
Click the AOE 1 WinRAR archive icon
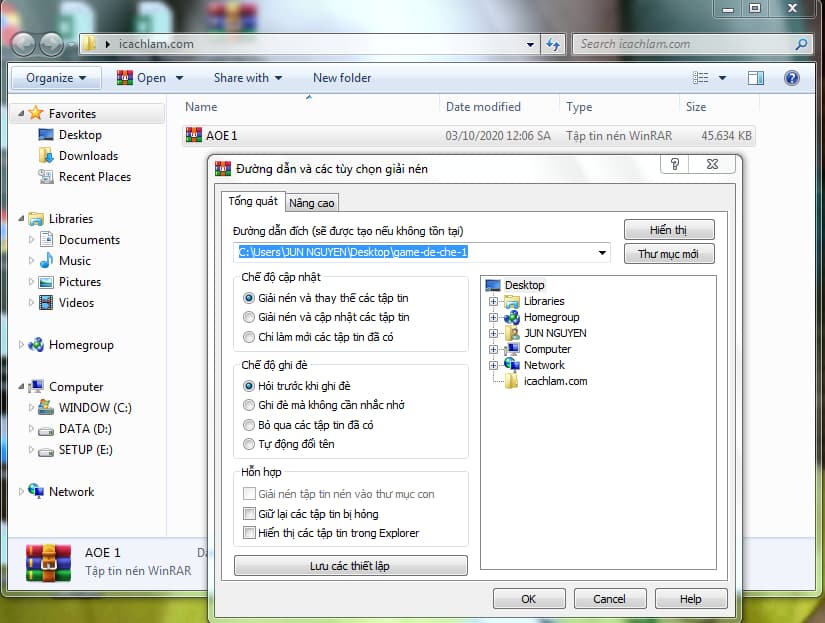(194, 135)
